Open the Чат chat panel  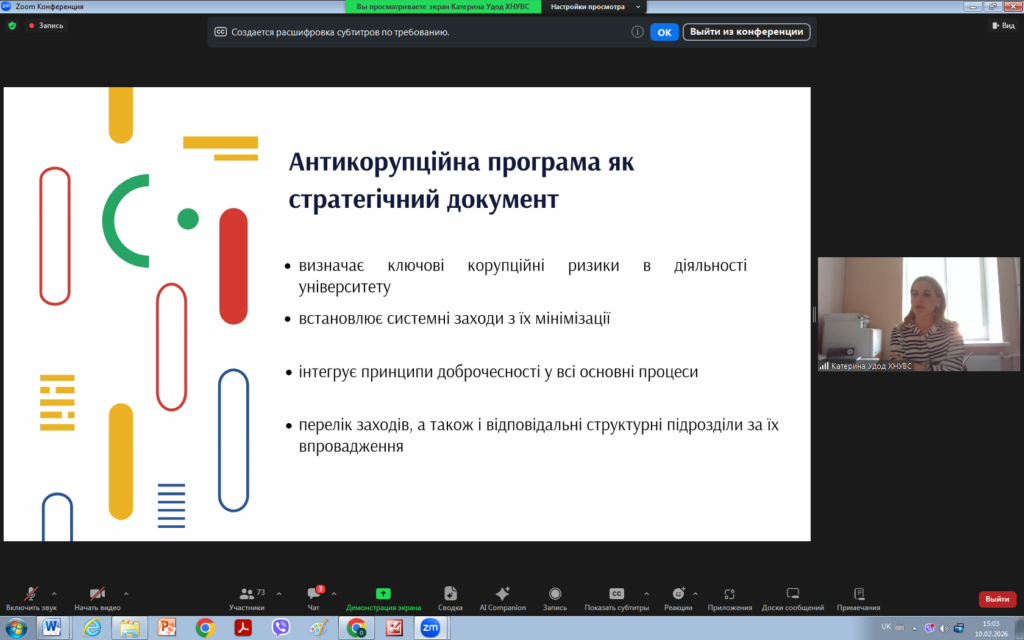(314, 594)
